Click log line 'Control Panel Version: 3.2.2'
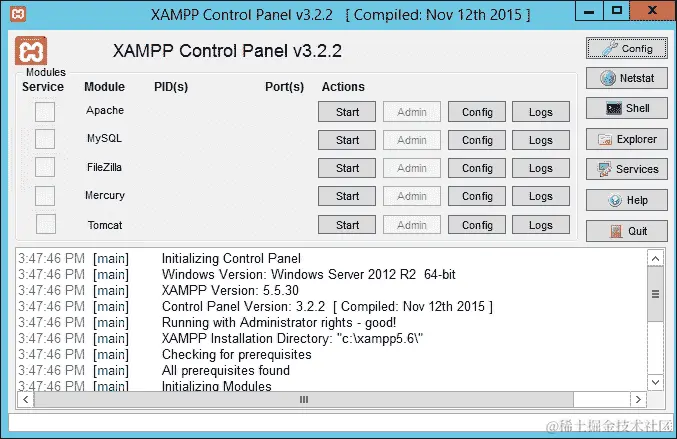 (327, 306)
